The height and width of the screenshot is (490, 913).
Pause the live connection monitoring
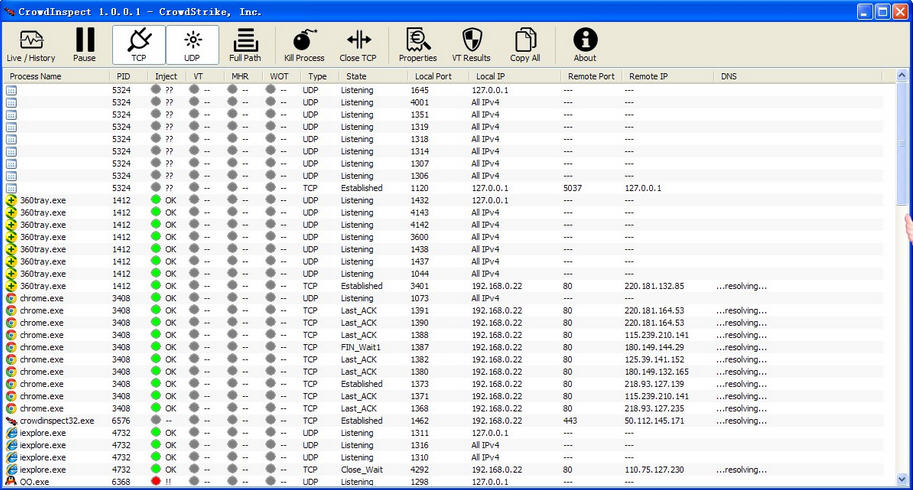[x=85, y=46]
